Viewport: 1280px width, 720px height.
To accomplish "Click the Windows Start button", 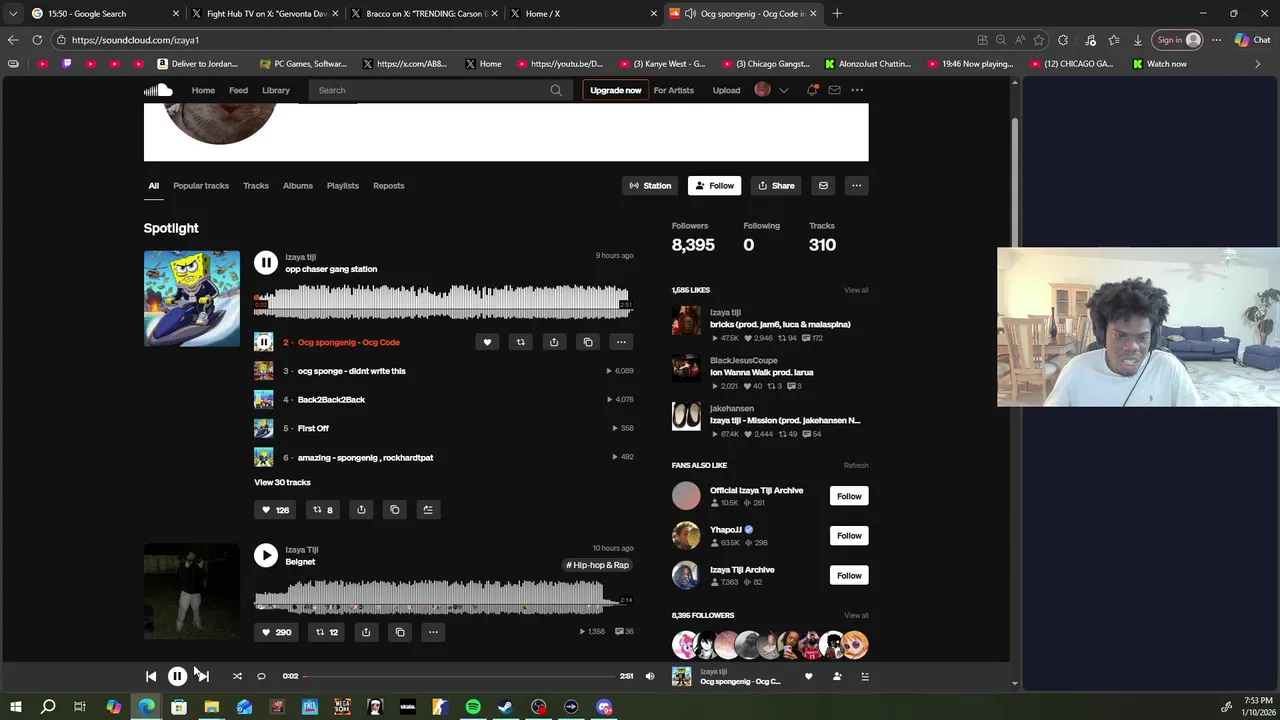I will coord(15,707).
